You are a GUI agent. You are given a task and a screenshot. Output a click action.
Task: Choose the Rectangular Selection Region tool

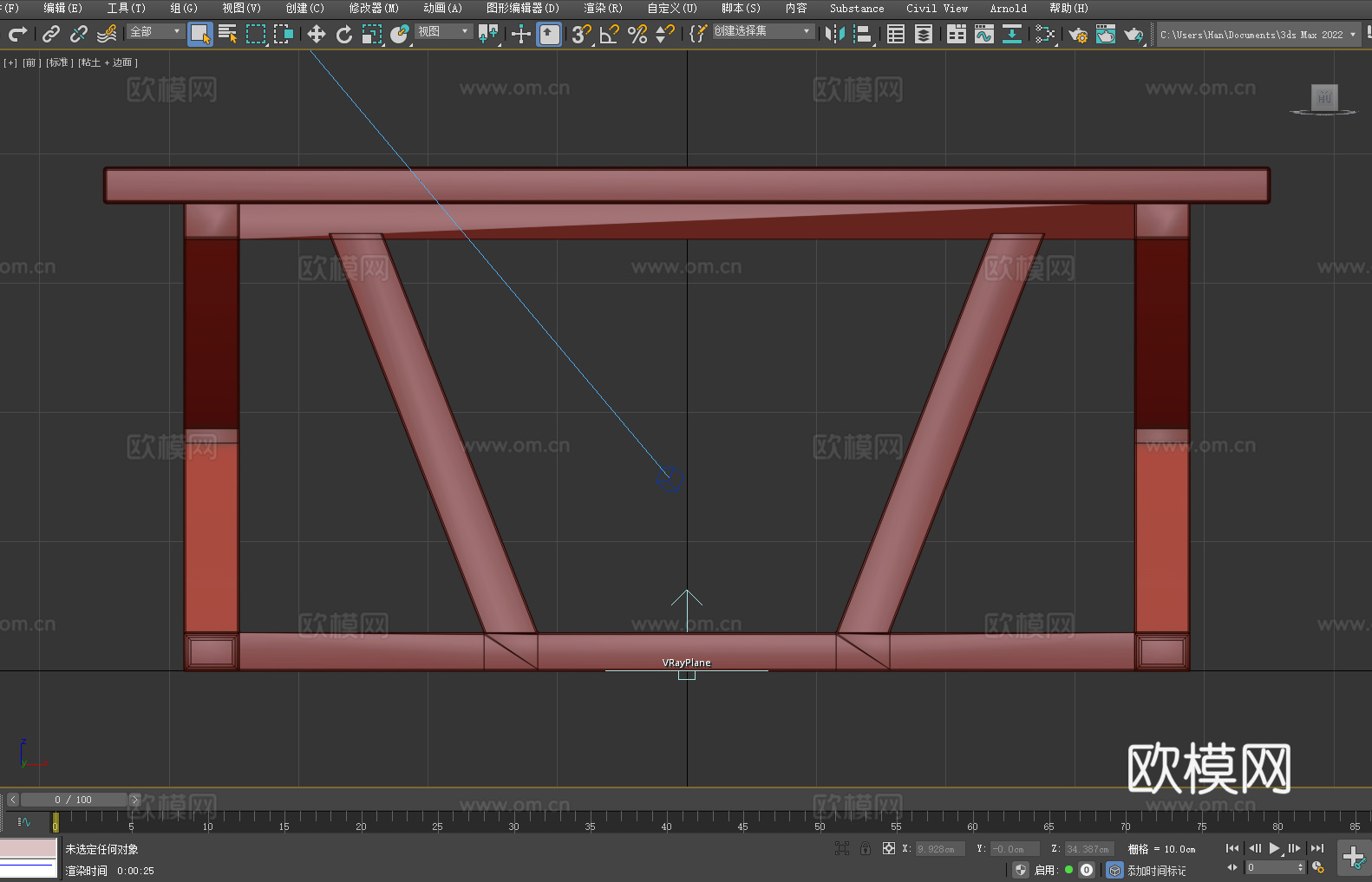click(x=256, y=34)
